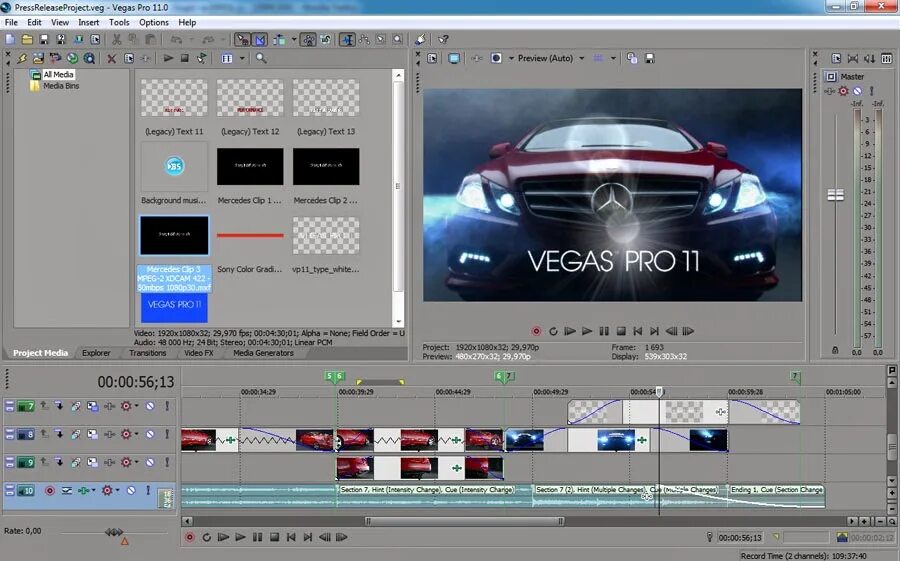
Task: Click timeline transport Play From Start button
Action: click(223, 537)
